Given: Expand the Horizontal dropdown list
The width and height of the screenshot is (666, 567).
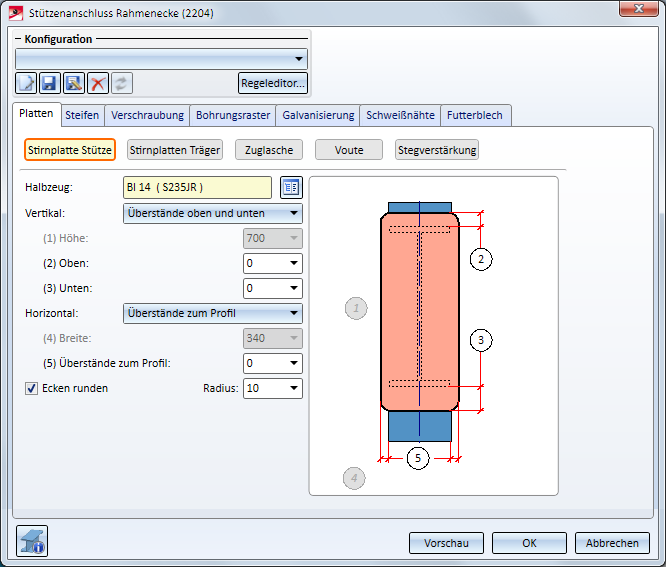Looking at the screenshot, I should pos(292,313).
